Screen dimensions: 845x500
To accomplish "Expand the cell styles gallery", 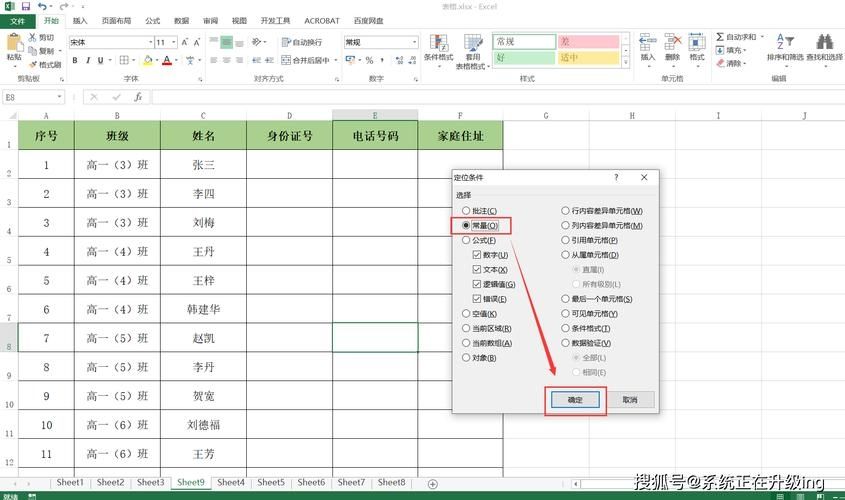I will pos(626,62).
